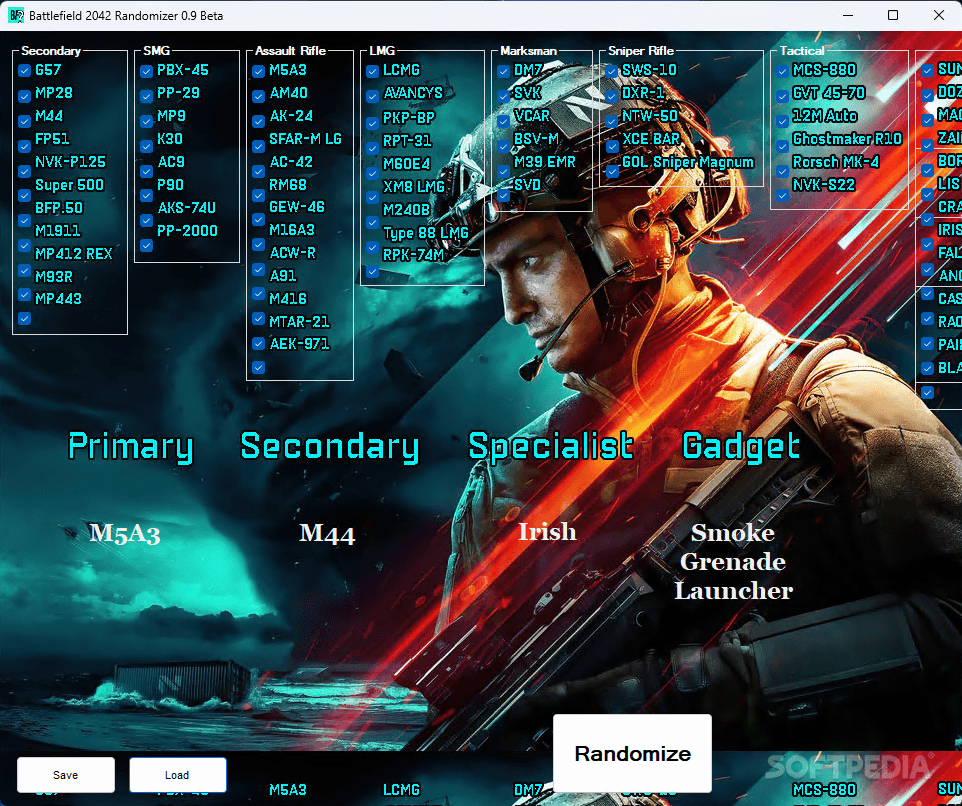This screenshot has width=962, height=806.
Task: Click the Assault Rifle group title
Action: [x=290, y=51]
